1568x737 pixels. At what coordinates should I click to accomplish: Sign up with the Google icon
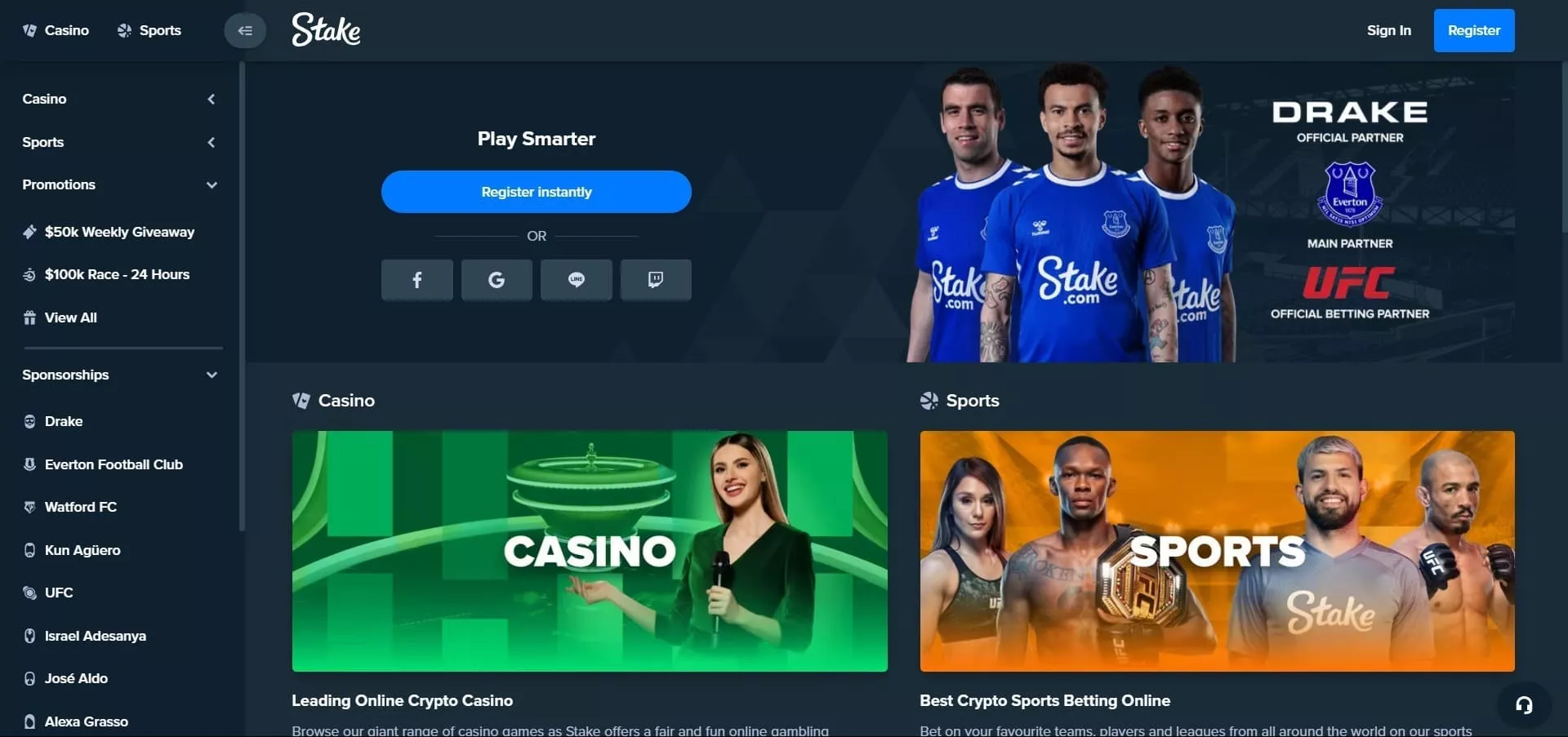pyautogui.click(x=497, y=280)
